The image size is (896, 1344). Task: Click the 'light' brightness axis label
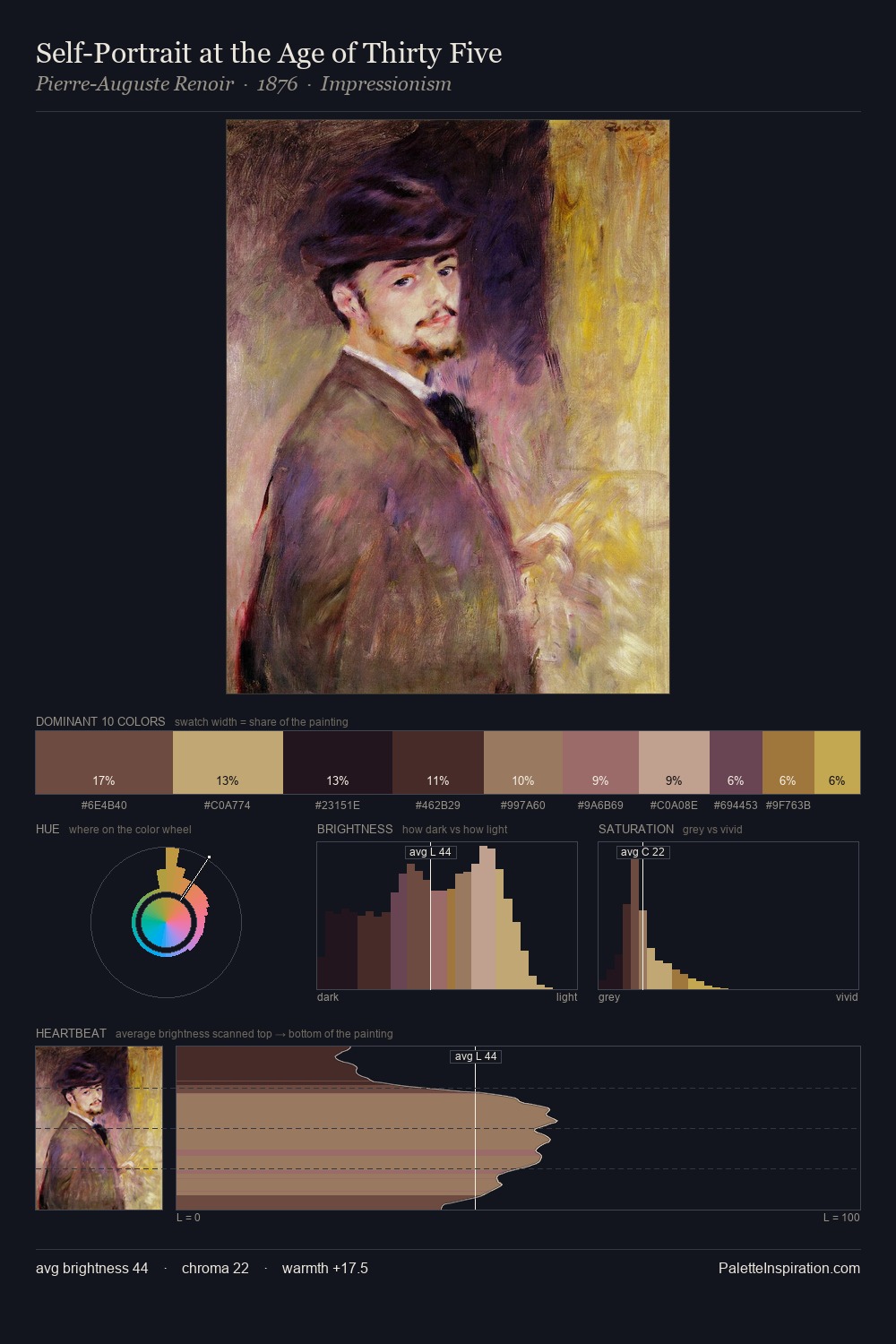(566, 997)
